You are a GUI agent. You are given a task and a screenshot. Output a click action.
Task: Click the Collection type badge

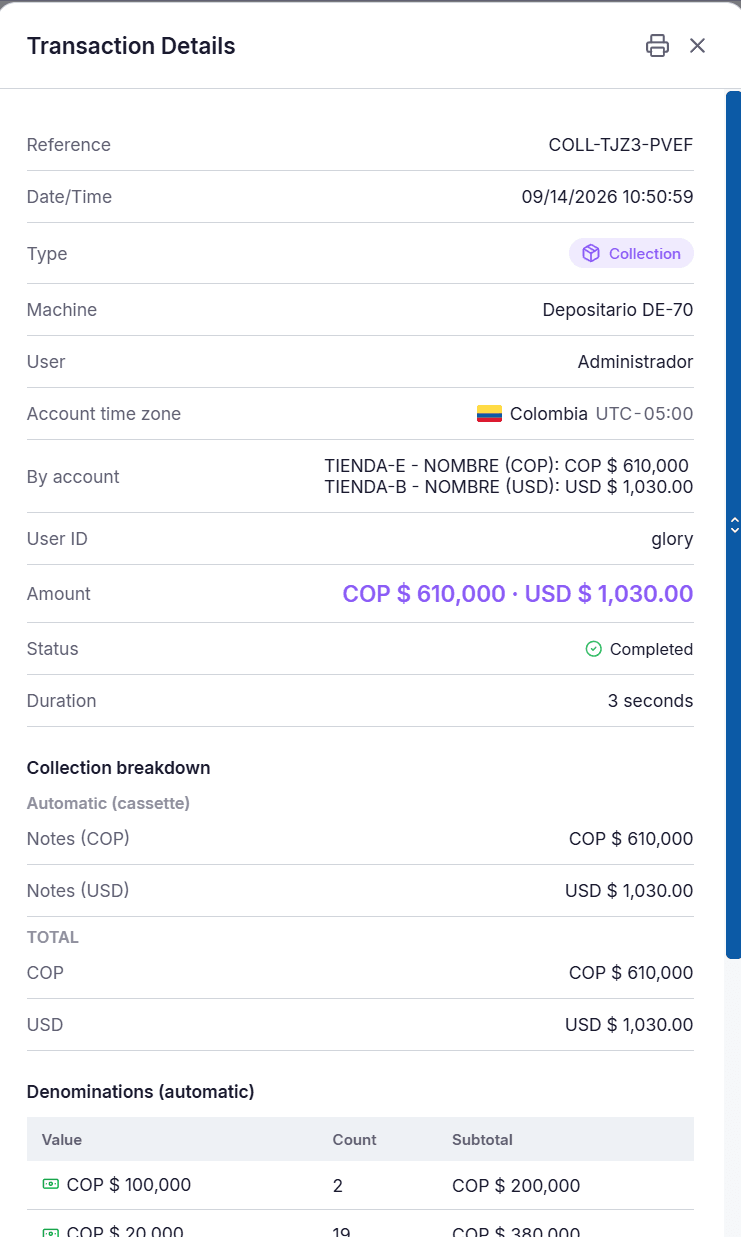point(631,253)
